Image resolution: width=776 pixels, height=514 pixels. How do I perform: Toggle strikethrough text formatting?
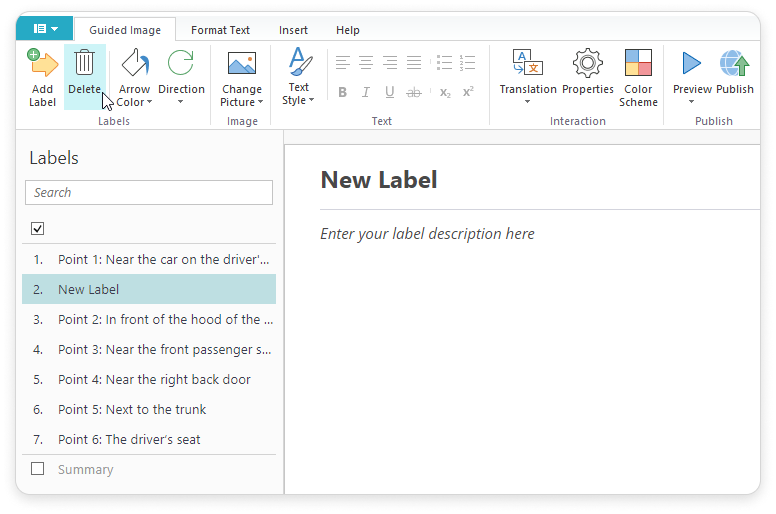click(414, 92)
